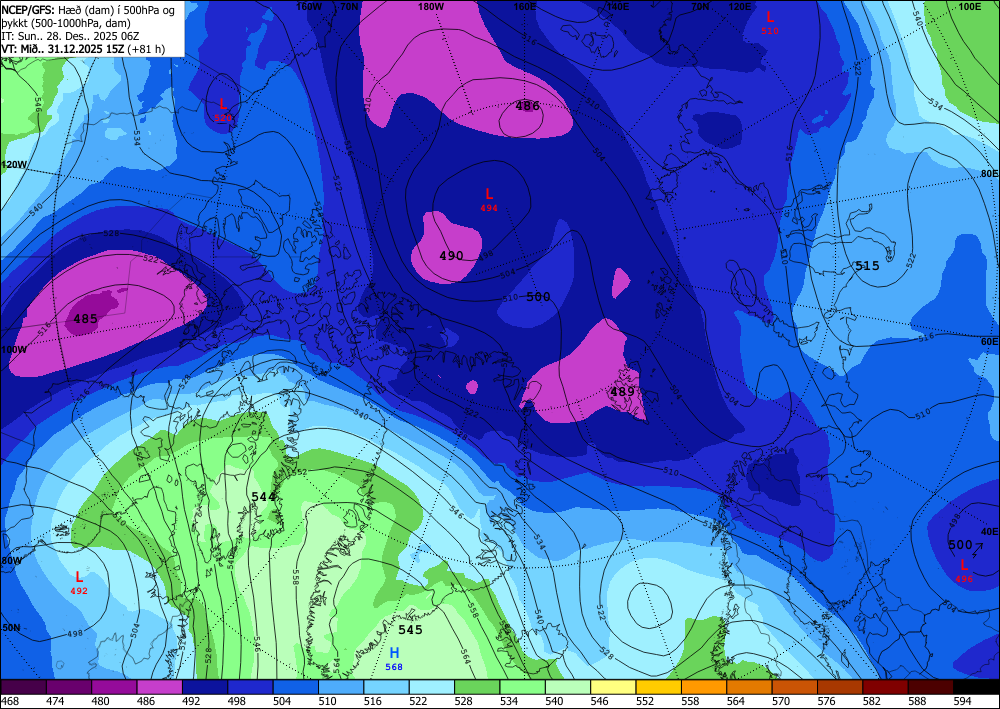The image size is (1000, 709).
Task: Click the 40E longitude label
Action: 989,531
